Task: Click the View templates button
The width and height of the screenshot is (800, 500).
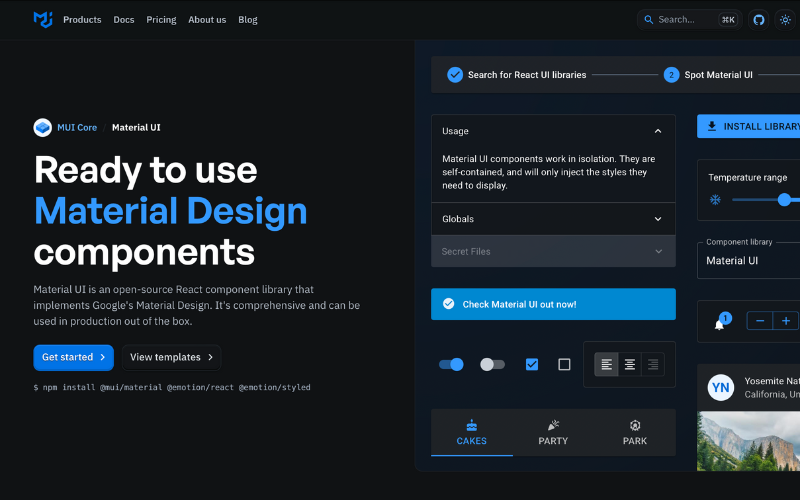Action: coord(171,357)
